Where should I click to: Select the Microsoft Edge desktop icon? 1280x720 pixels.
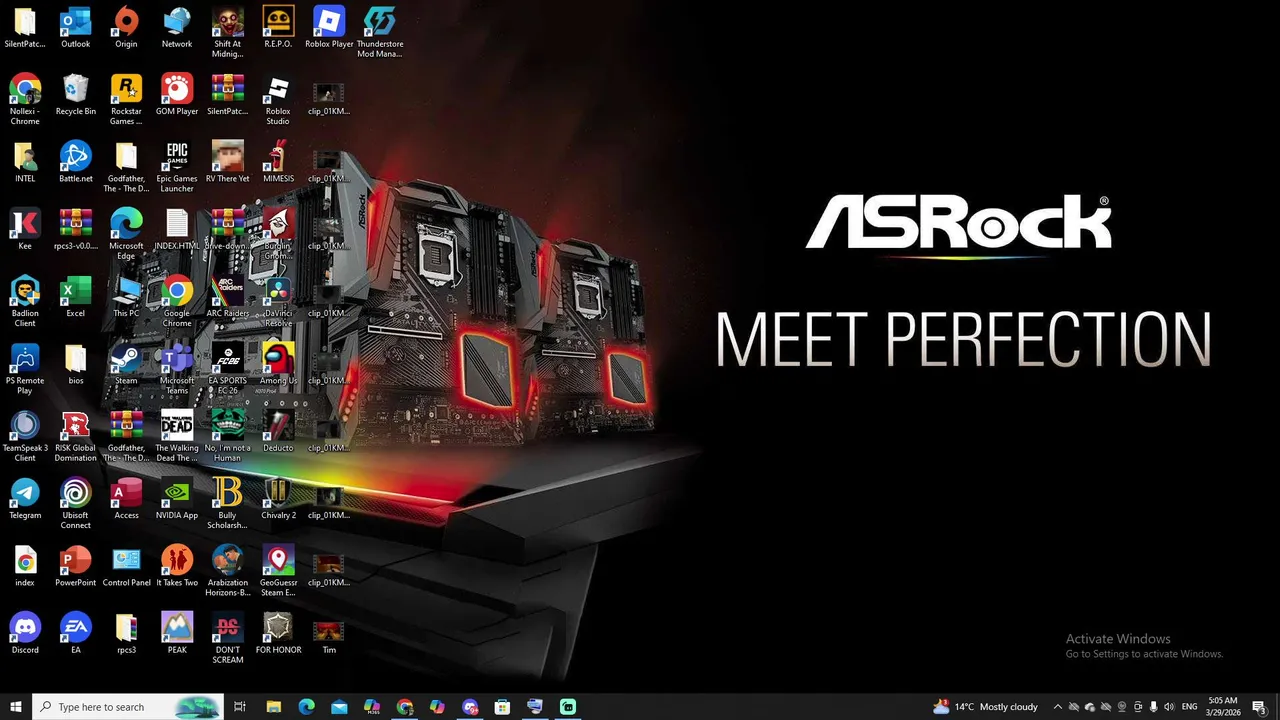point(126,234)
